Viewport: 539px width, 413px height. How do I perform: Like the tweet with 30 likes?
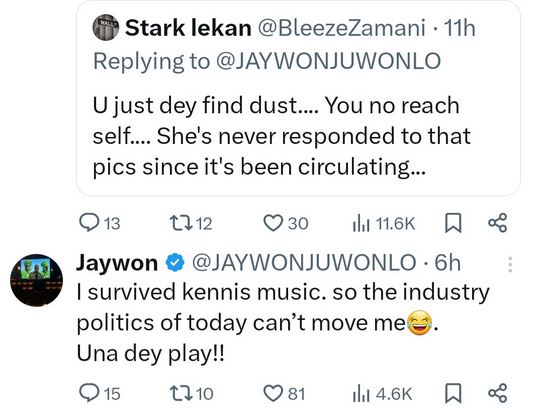coord(286,223)
